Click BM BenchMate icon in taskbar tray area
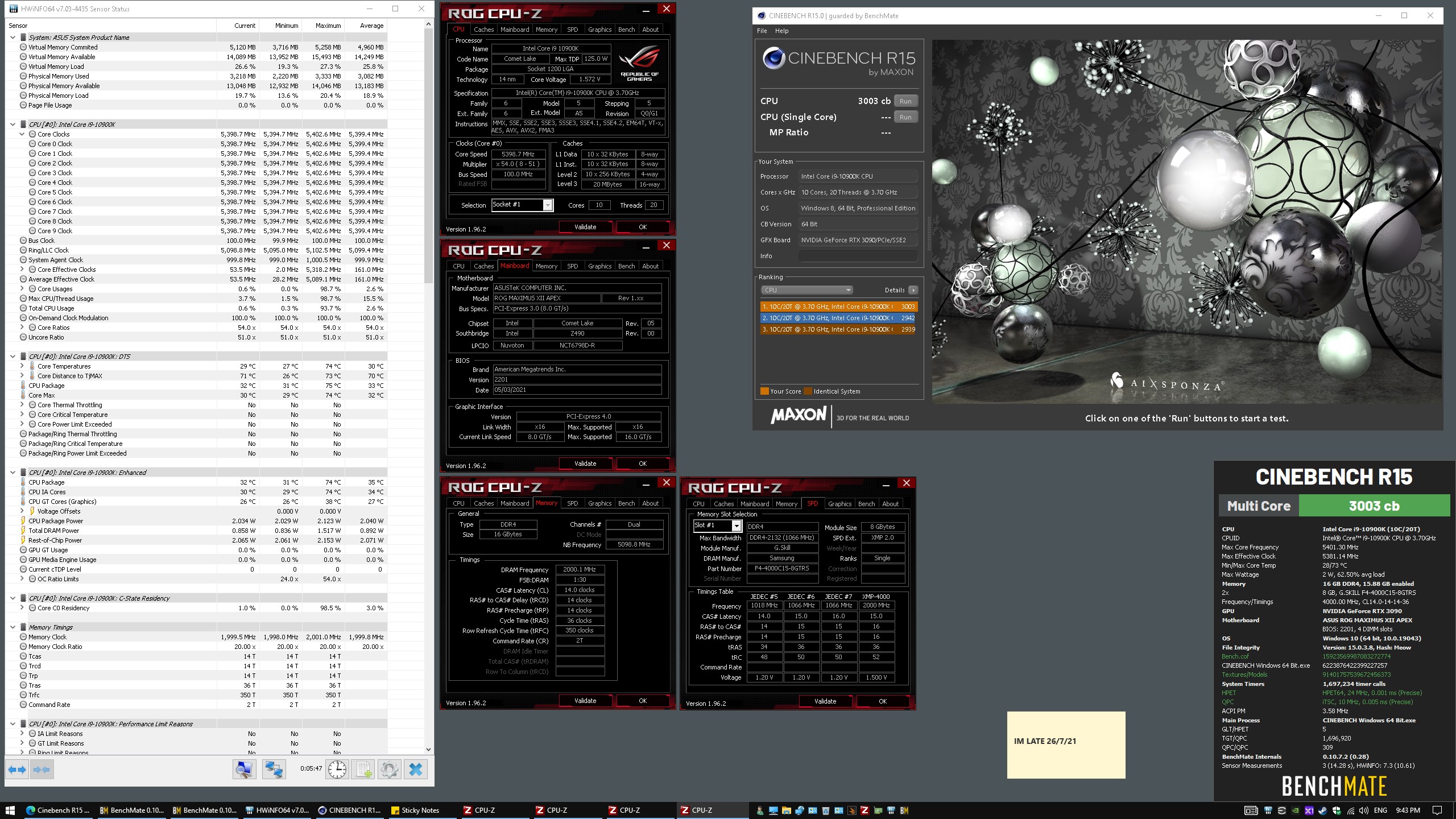The image size is (1456, 819). pos(904,810)
